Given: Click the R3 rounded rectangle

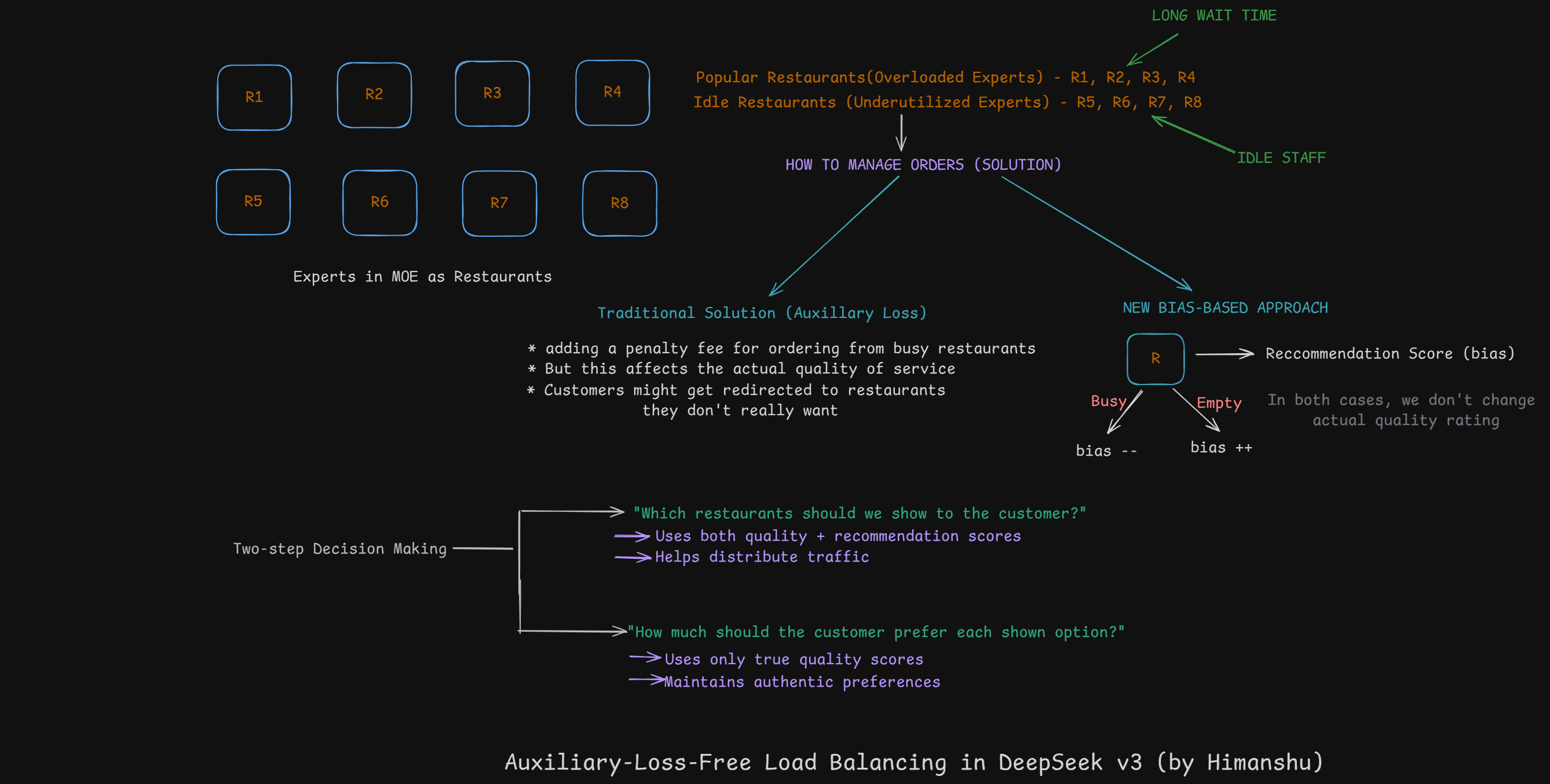Looking at the screenshot, I should click(x=492, y=93).
